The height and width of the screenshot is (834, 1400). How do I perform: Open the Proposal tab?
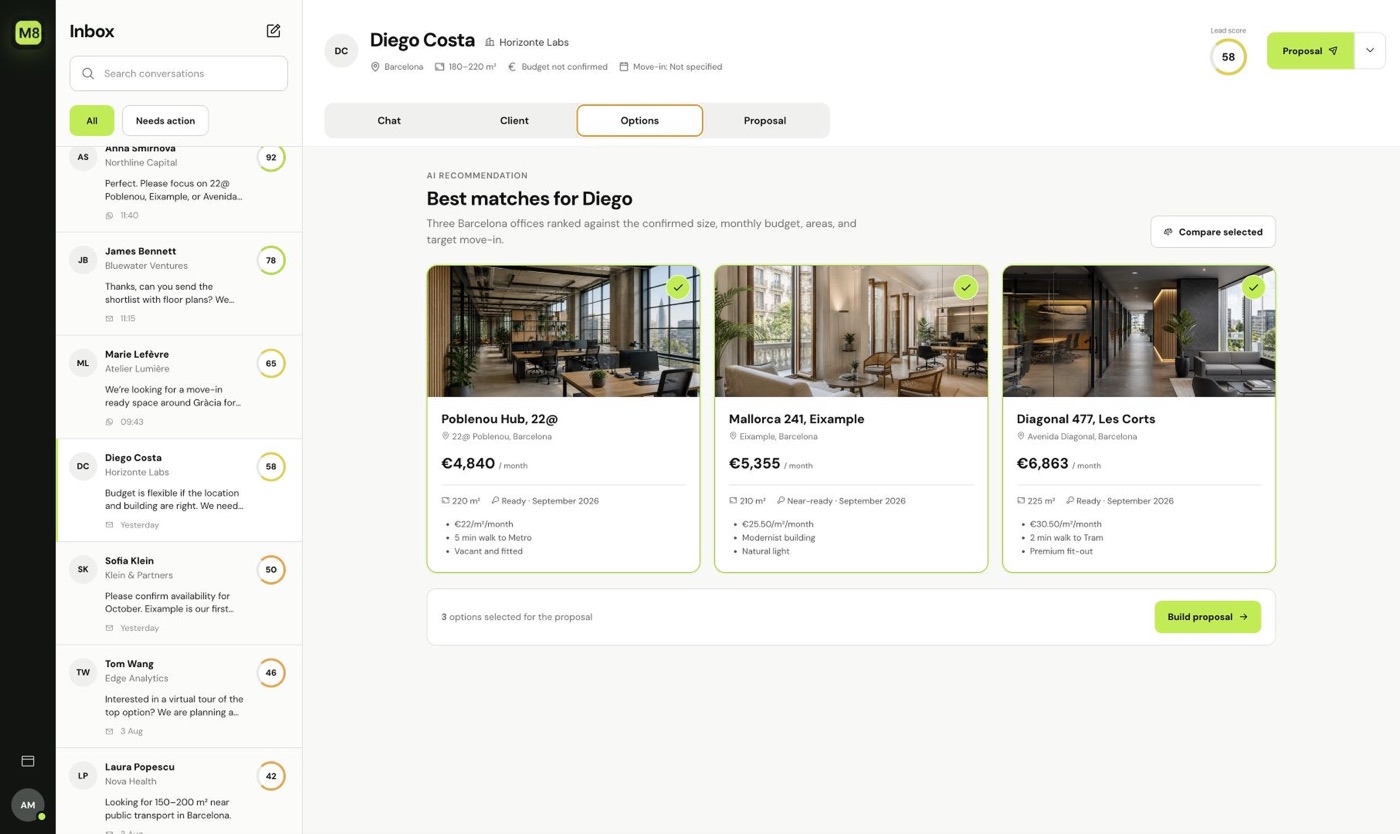(x=765, y=120)
